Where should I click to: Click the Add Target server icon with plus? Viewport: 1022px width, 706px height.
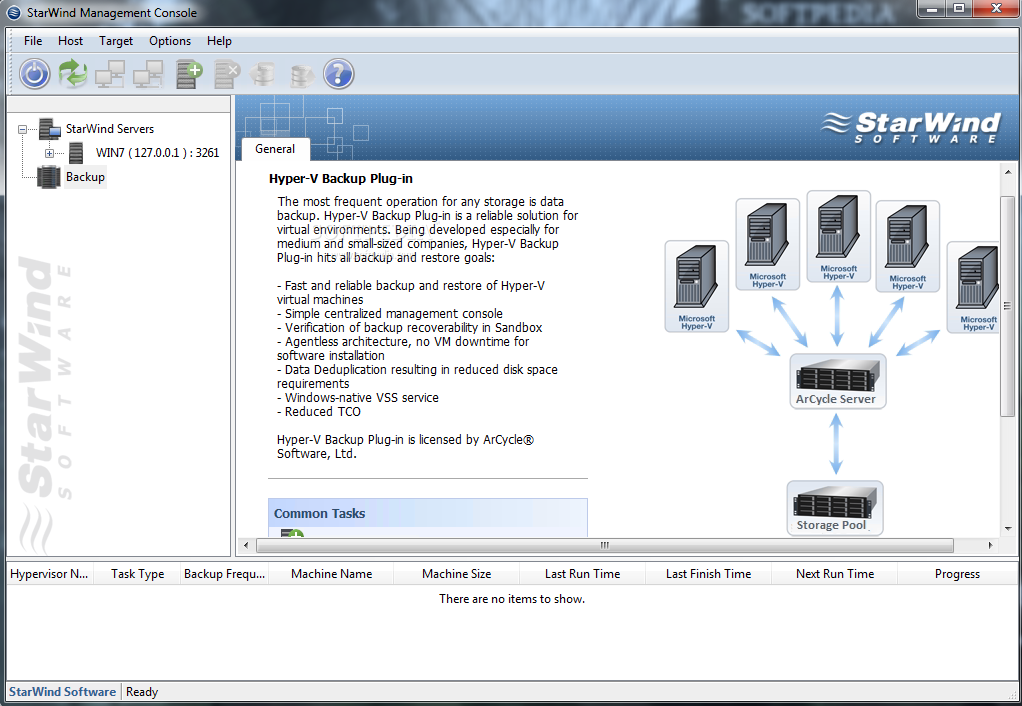pos(189,74)
